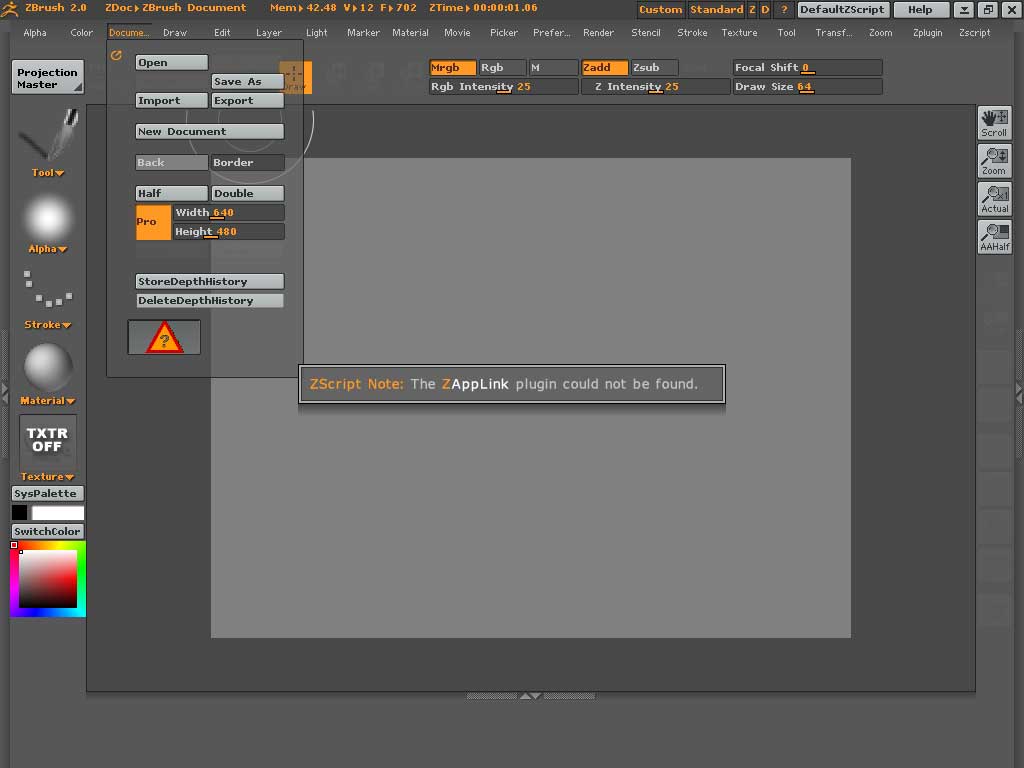1024x768 pixels.
Task: Expand the Tool selector dropdown
Action: coord(48,173)
